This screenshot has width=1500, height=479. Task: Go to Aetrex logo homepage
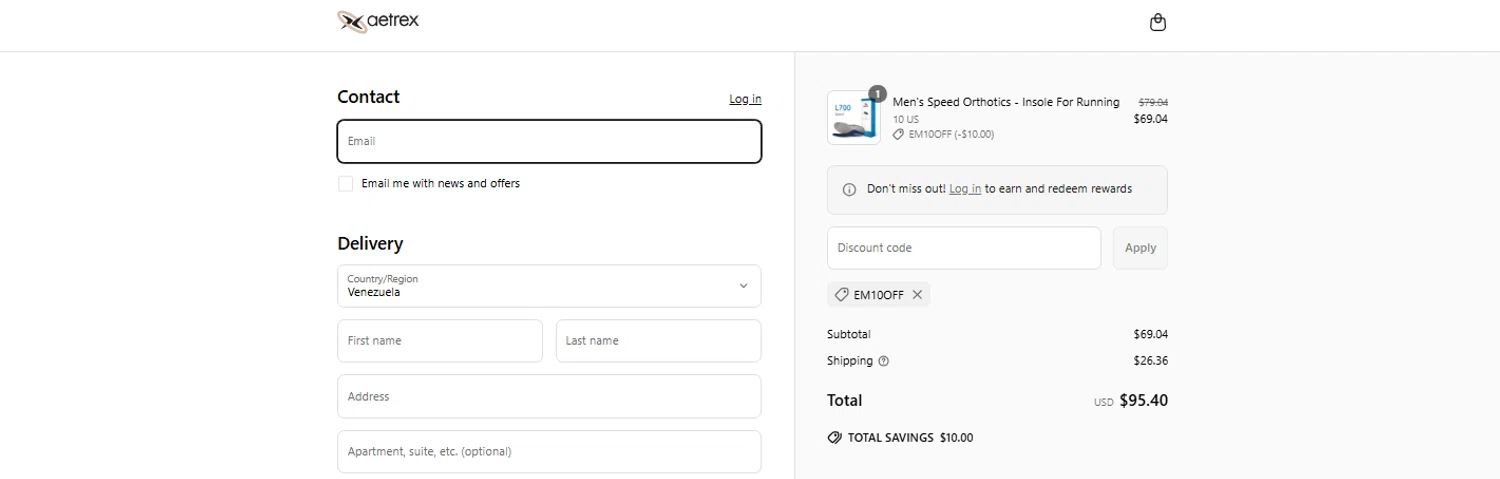coord(378,21)
